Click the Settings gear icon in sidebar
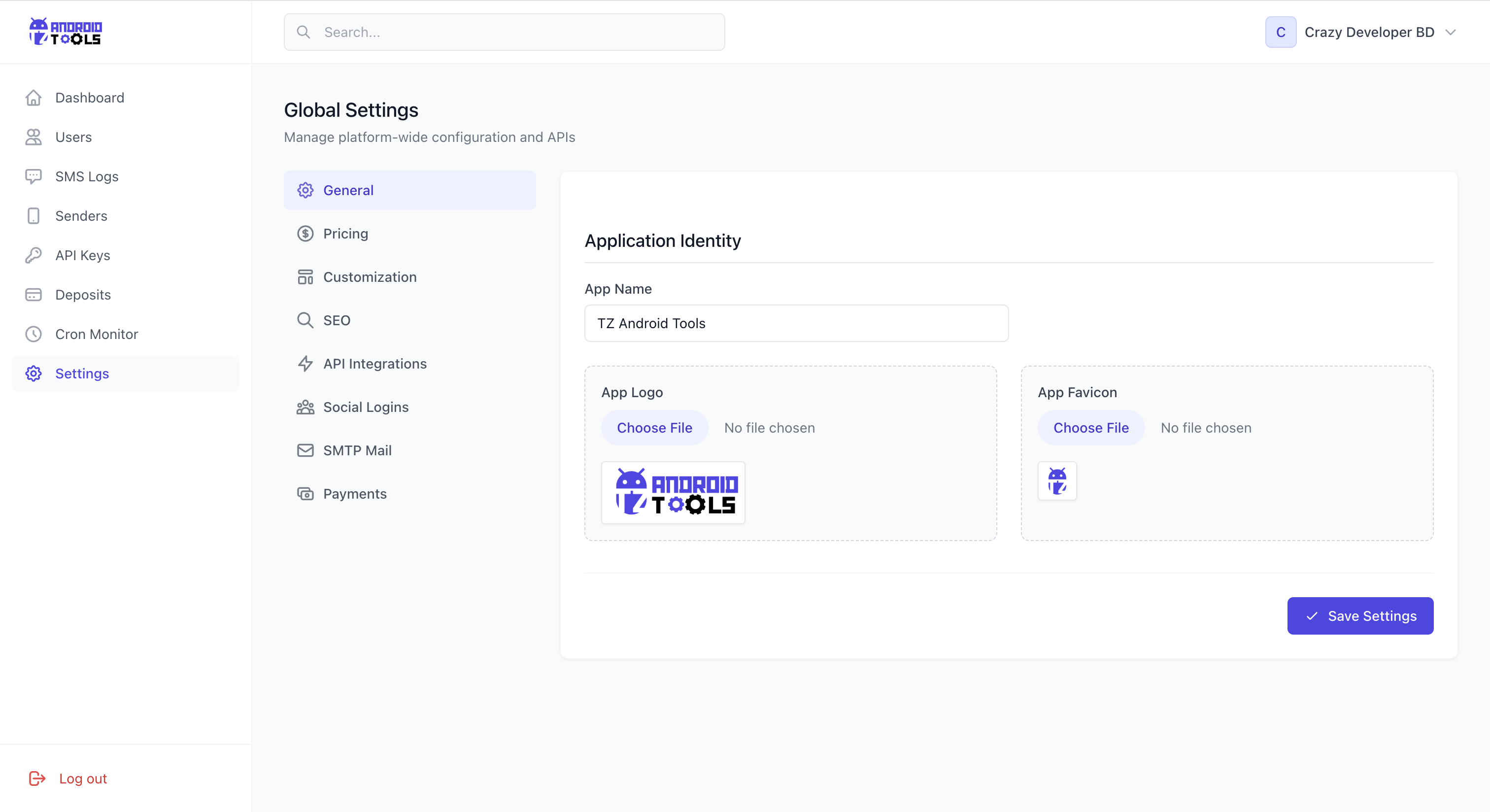This screenshot has height=812, width=1490. pyautogui.click(x=34, y=373)
